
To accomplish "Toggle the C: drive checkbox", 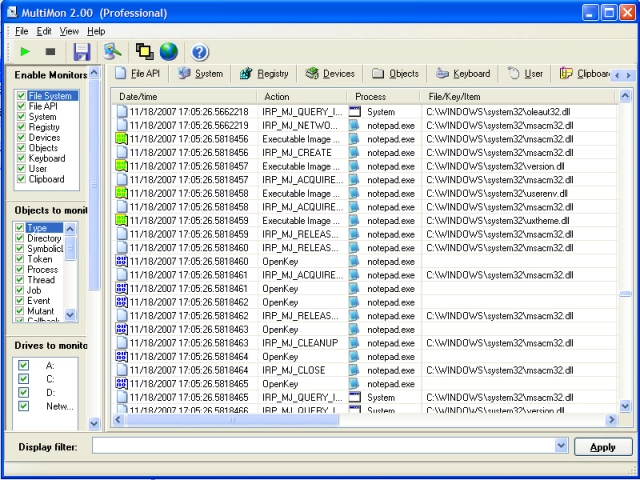I will (24, 379).
